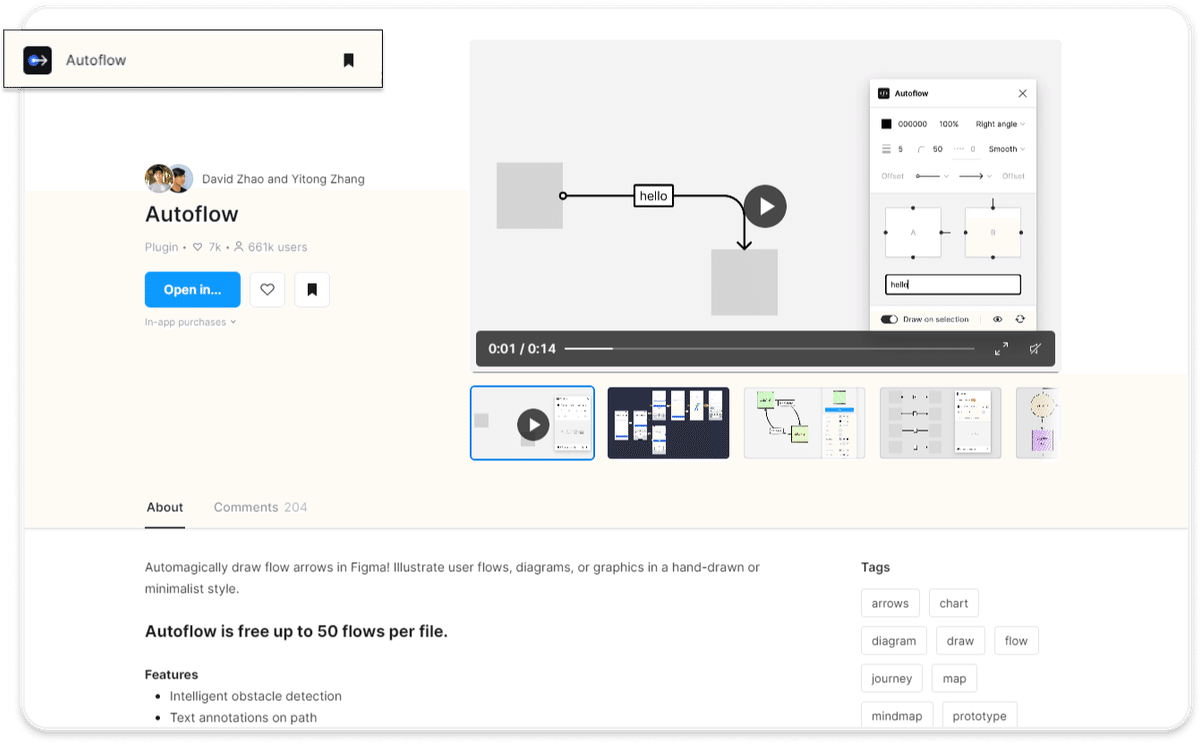Click the 661k users person icon

pyautogui.click(x=238, y=247)
